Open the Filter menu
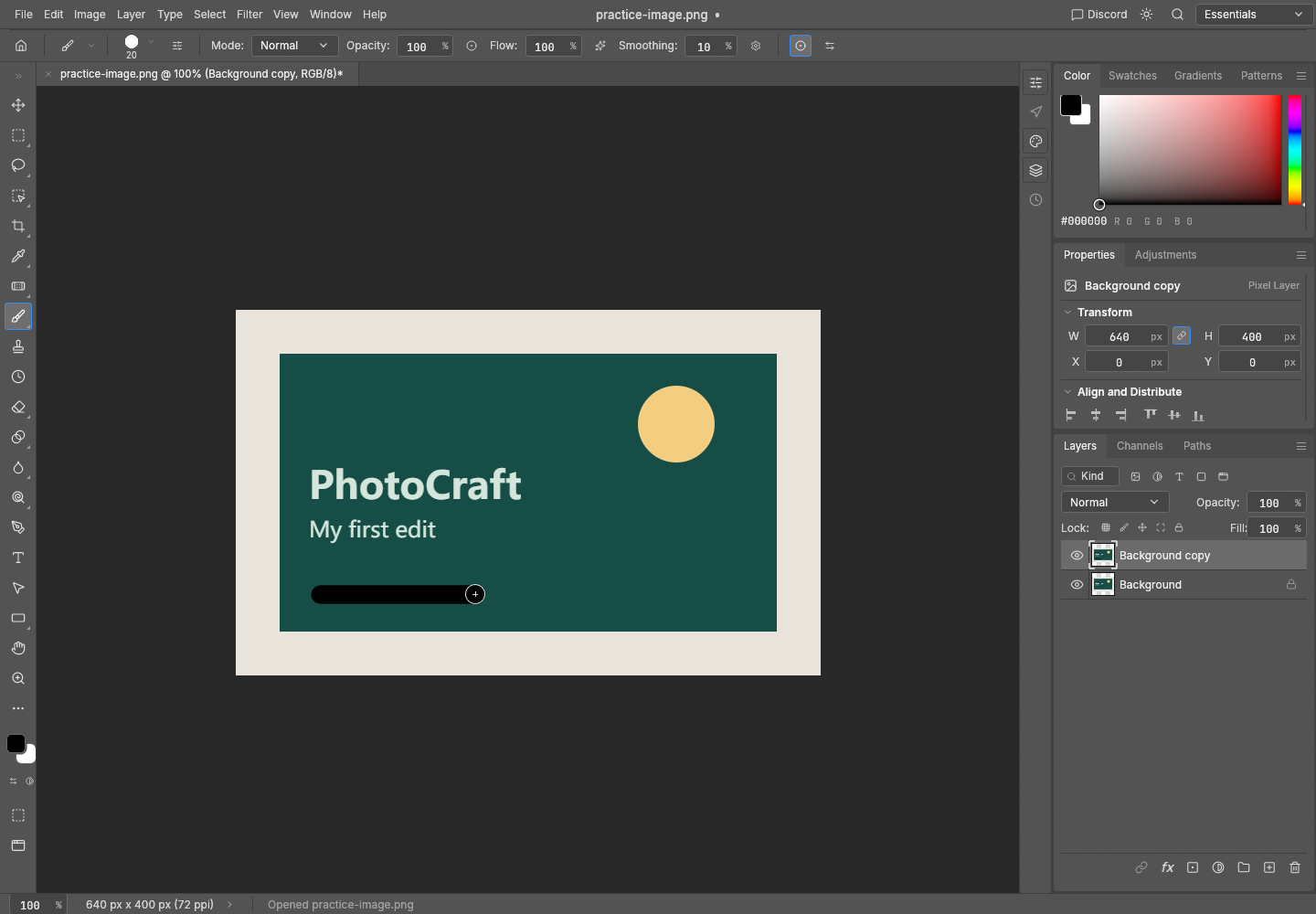Screen dimensions: 1316x914 [249, 15]
